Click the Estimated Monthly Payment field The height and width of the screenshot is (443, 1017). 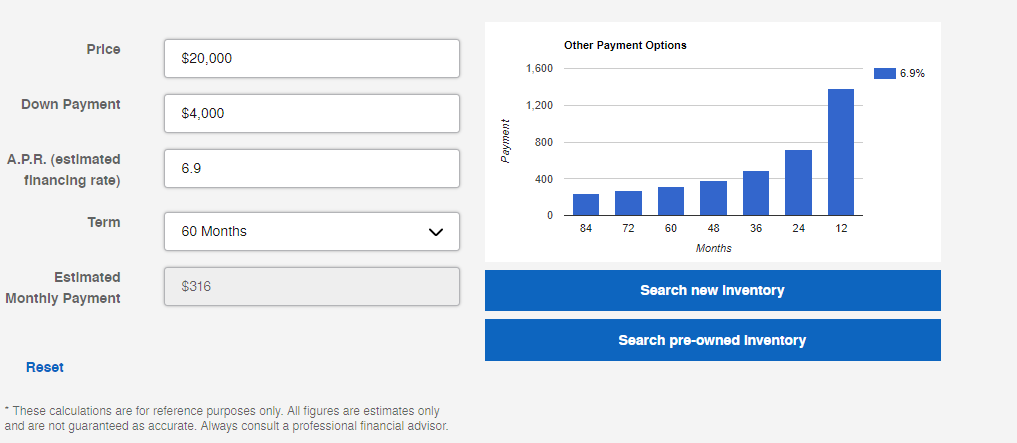coord(311,287)
